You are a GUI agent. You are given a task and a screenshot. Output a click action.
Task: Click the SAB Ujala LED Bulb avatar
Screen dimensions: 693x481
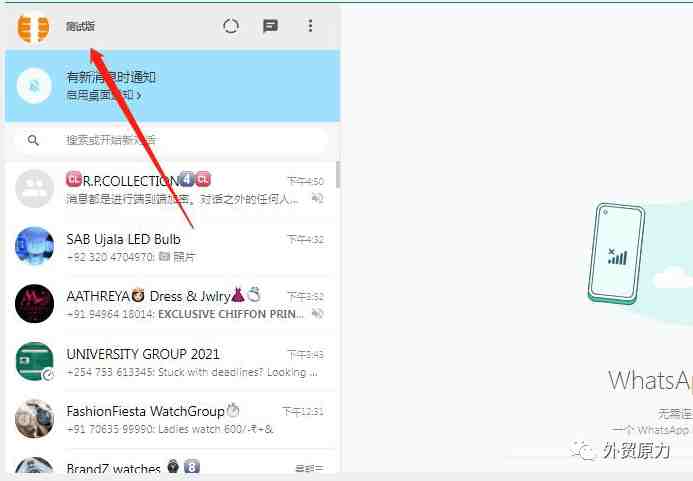click(34, 246)
